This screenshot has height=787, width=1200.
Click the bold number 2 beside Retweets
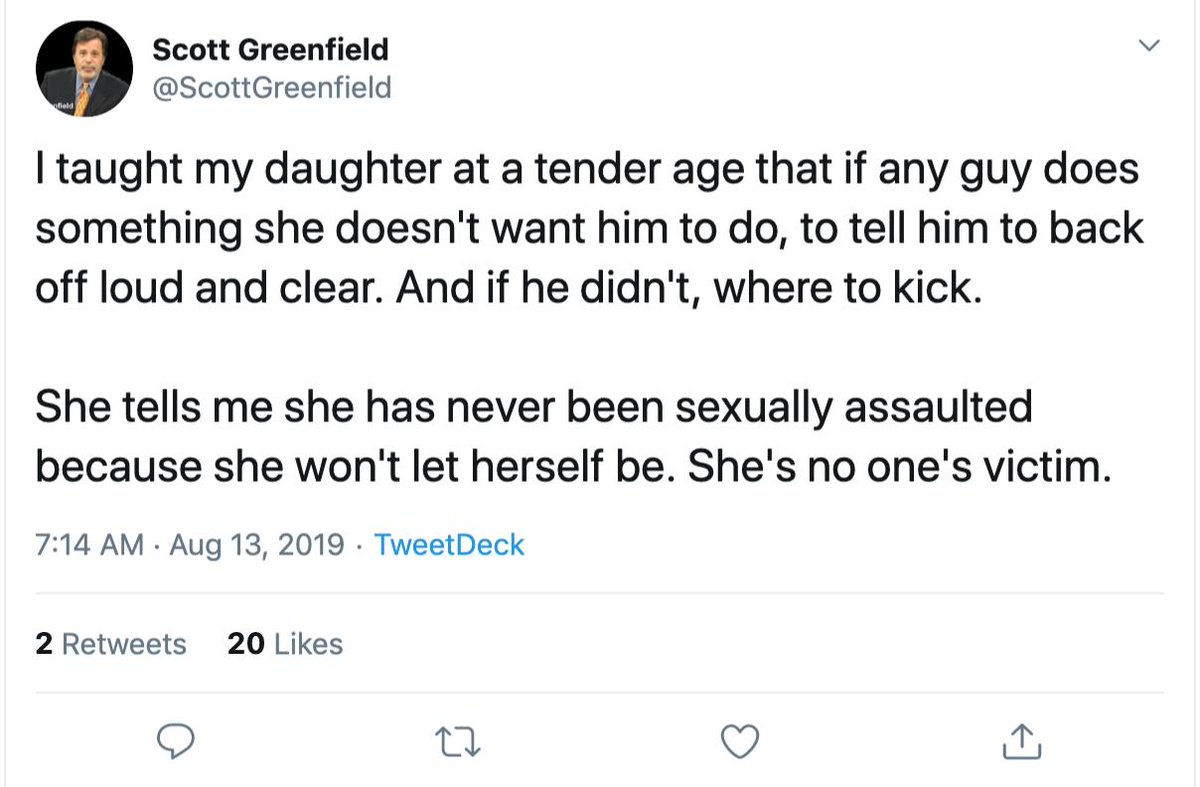(x=44, y=644)
